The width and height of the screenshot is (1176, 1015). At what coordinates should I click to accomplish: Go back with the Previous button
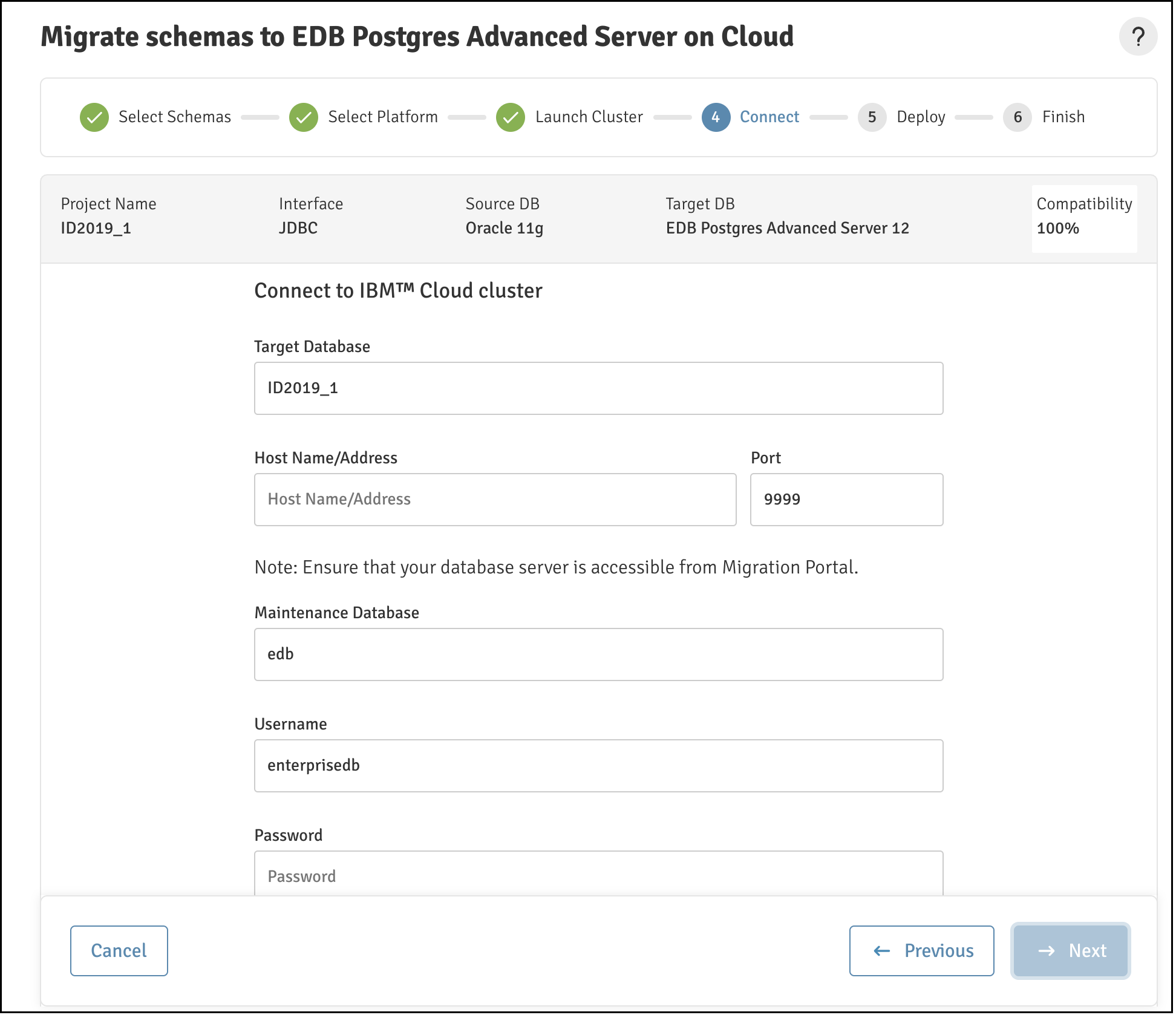[921, 950]
